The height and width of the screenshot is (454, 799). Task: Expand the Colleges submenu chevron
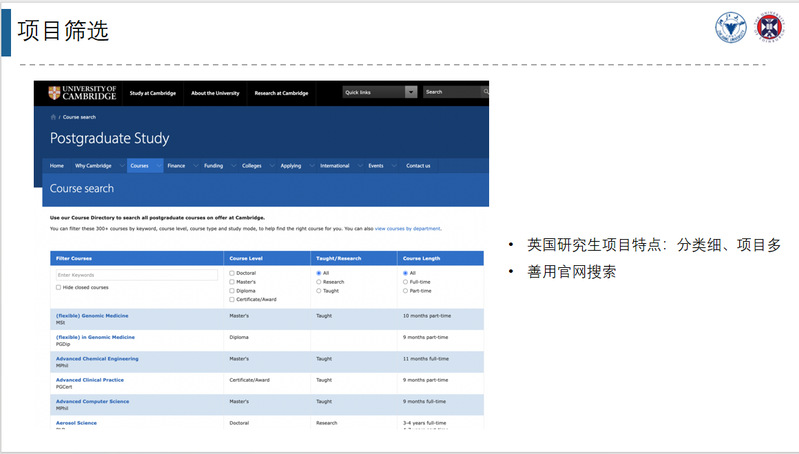click(272, 166)
